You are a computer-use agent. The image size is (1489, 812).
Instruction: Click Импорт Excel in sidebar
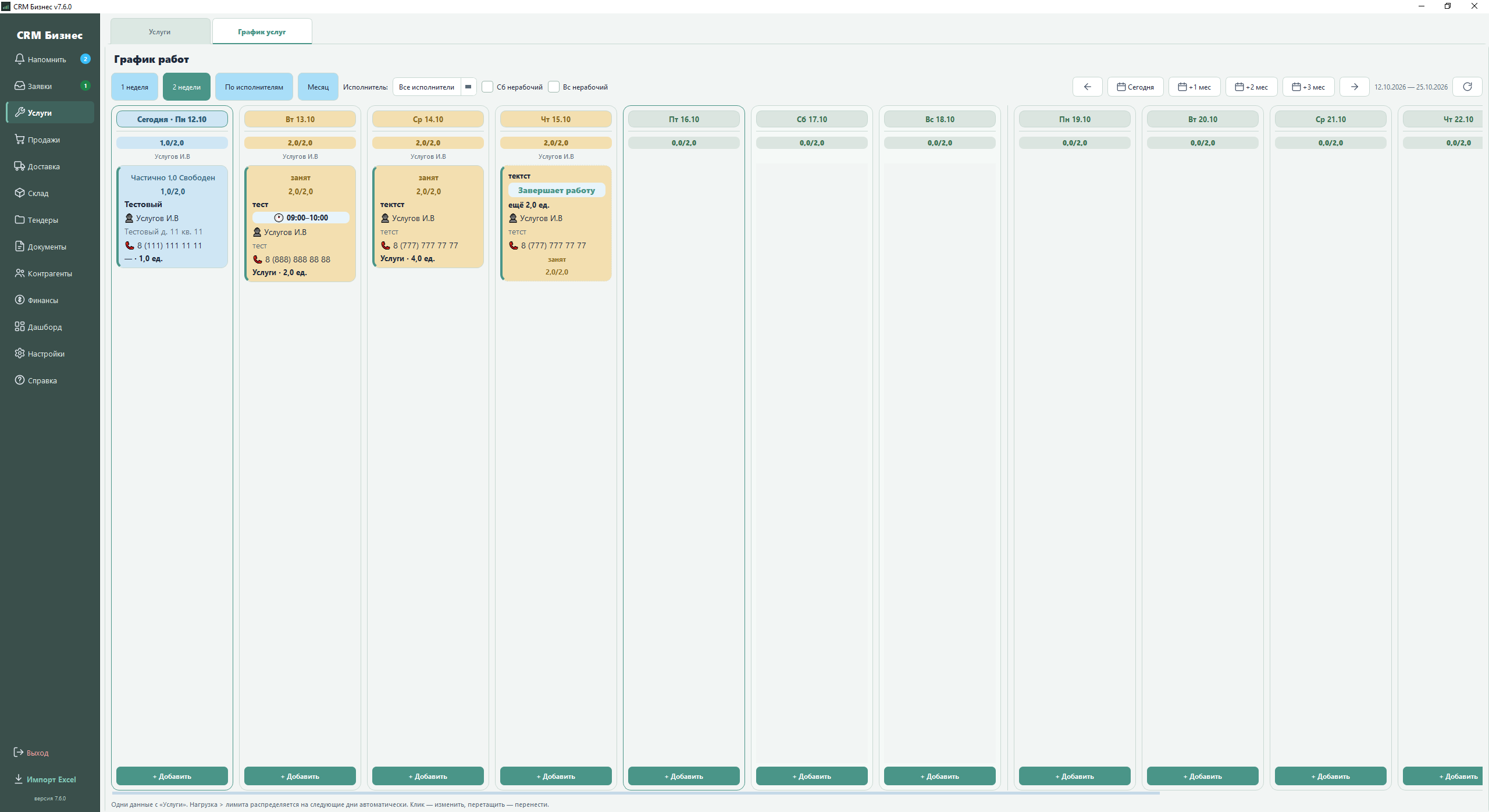point(45,779)
